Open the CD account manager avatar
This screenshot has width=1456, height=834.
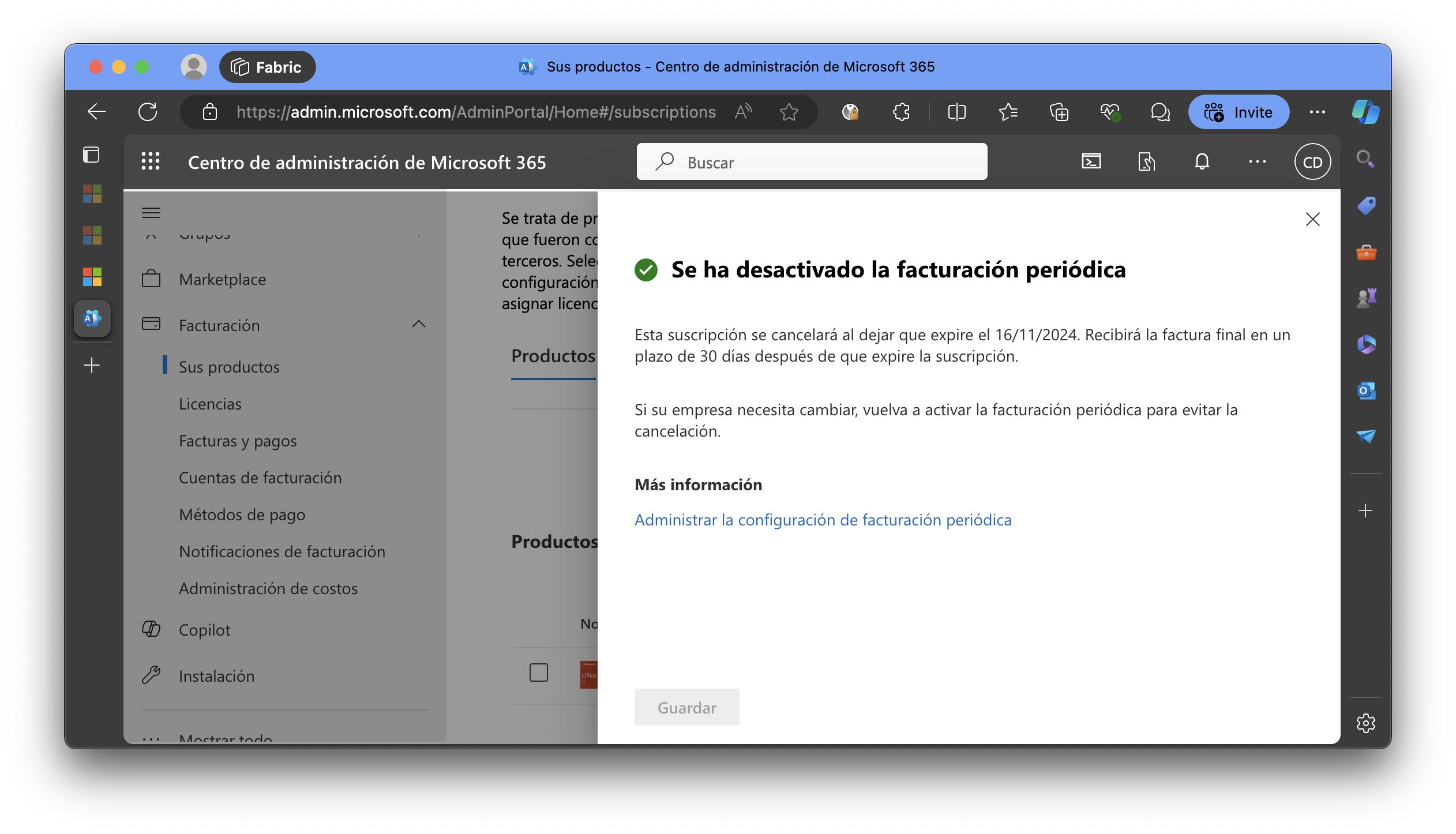(1312, 162)
